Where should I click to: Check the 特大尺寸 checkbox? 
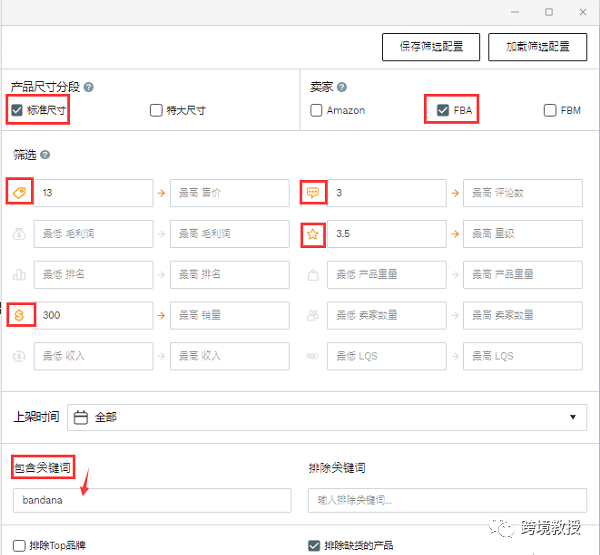click(x=156, y=110)
